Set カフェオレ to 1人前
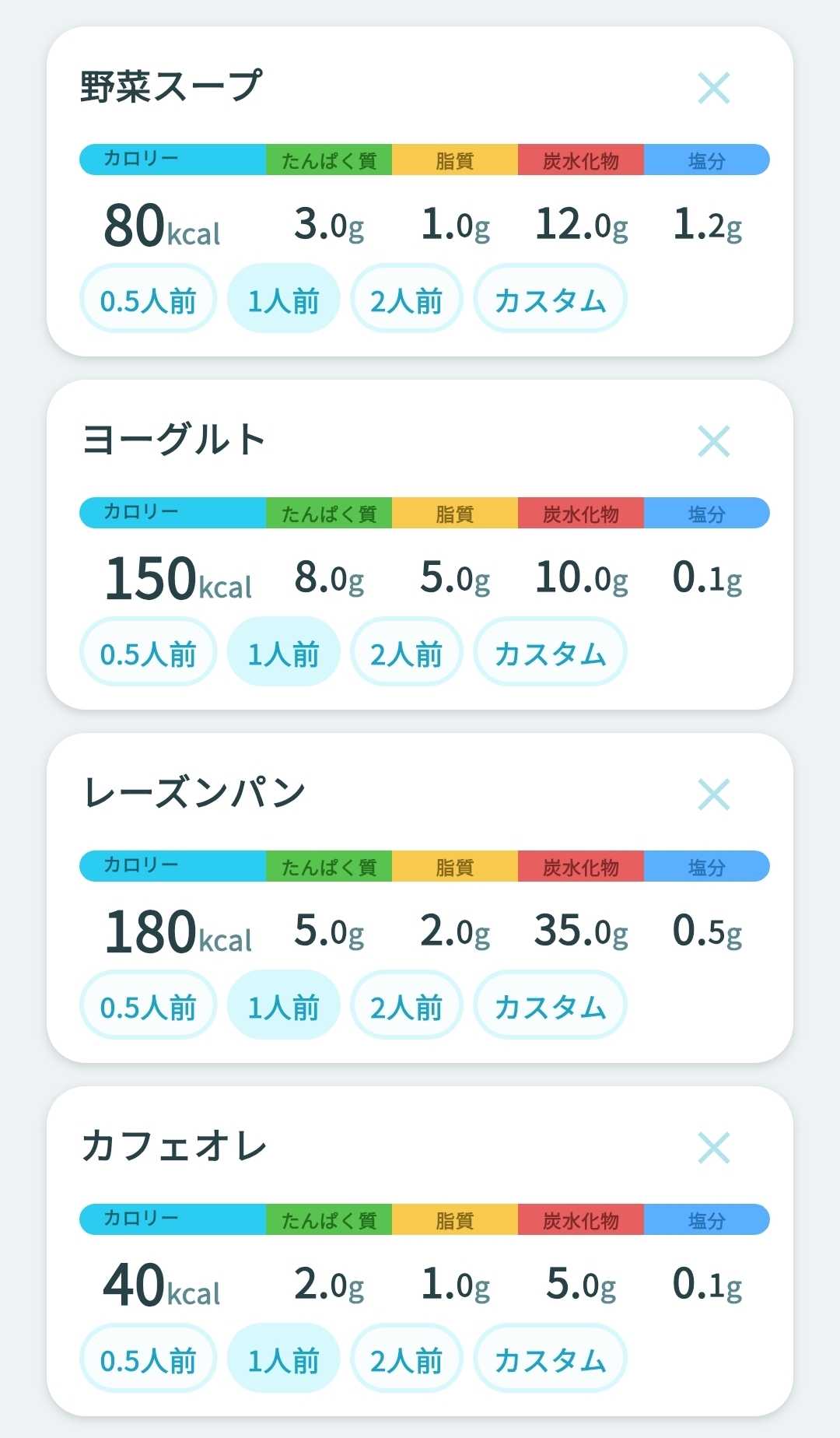 [283, 1359]
